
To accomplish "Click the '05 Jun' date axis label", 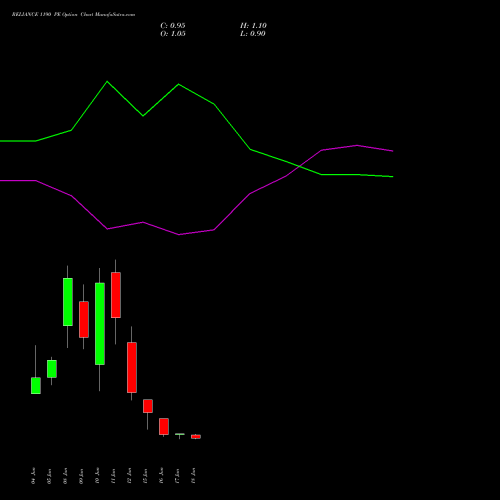I will click(49, 476).
